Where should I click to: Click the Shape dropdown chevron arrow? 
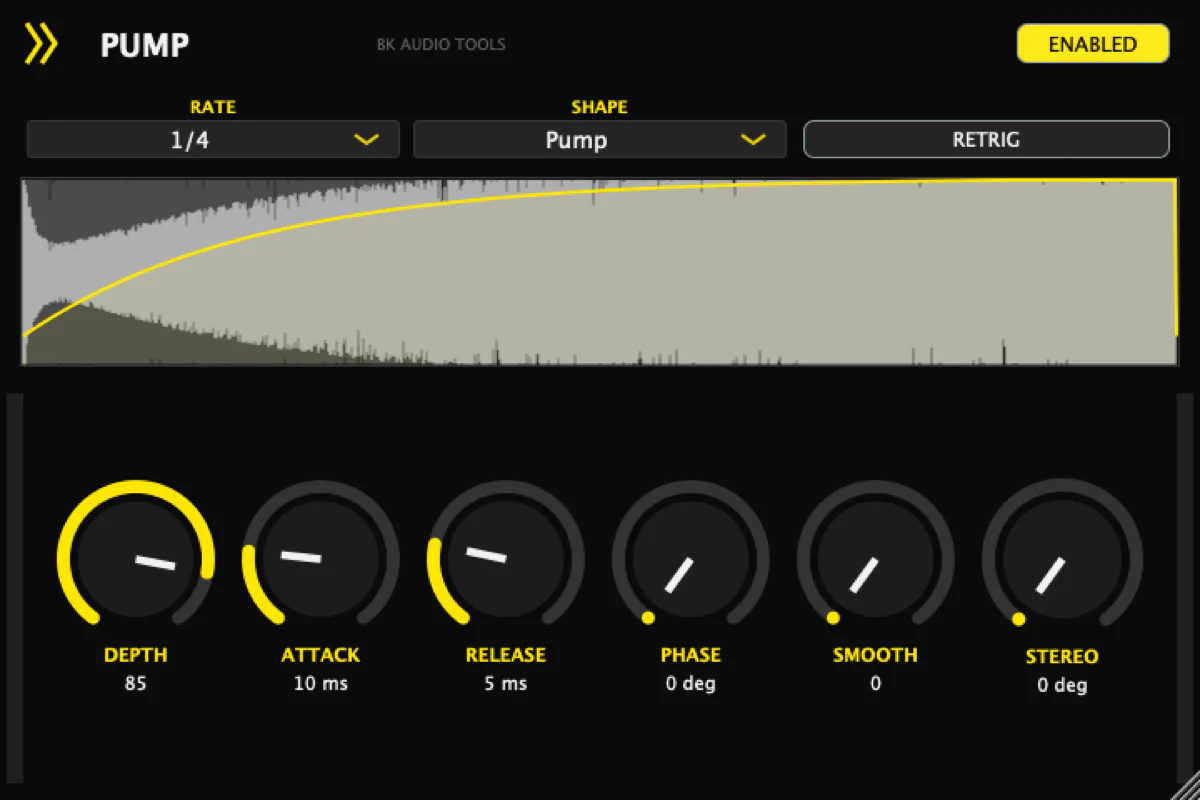753,140
